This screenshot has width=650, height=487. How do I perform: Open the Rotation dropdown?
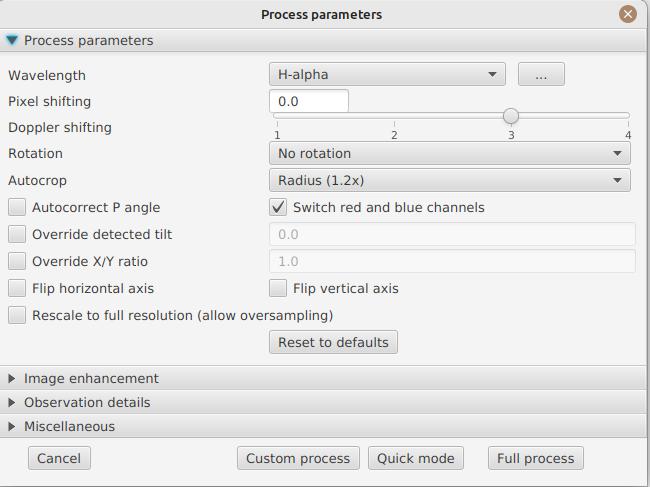click(449, 153)
